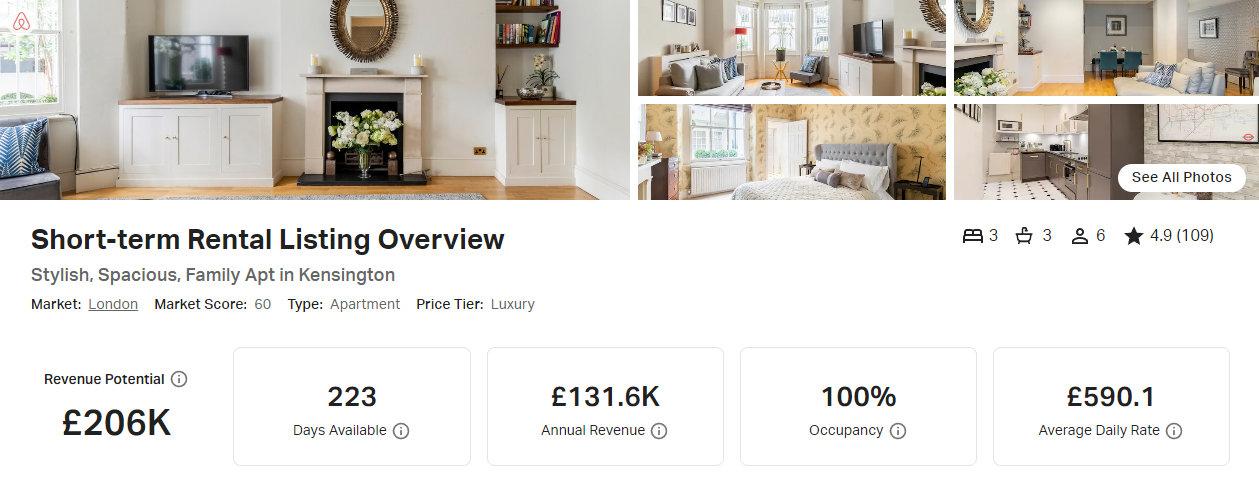The image size is (1259, 495).
Task: Select the £131.6K Annual Revenue card
Action: (x=605, y=406)
